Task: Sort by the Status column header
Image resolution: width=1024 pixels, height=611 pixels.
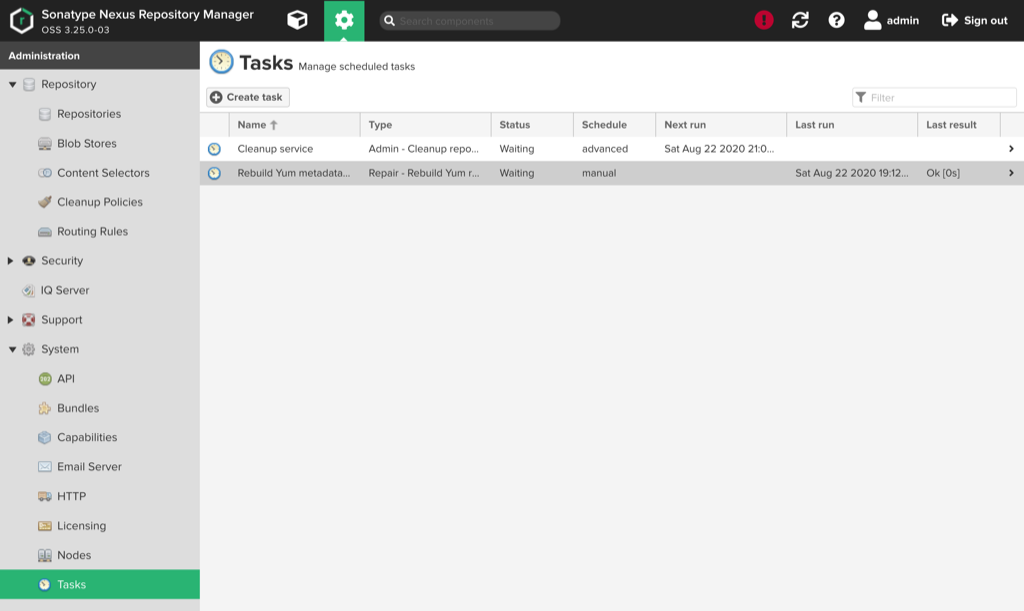Action: point(532,125)
